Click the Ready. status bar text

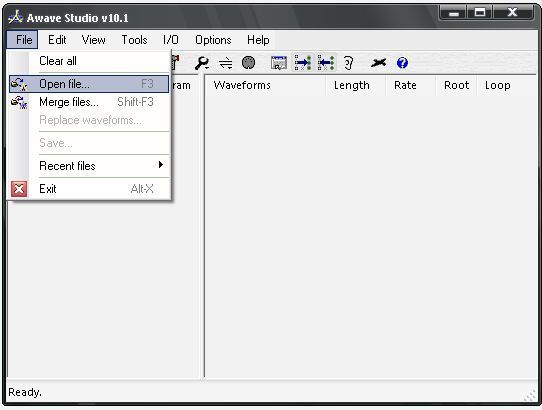click(25, 392)
